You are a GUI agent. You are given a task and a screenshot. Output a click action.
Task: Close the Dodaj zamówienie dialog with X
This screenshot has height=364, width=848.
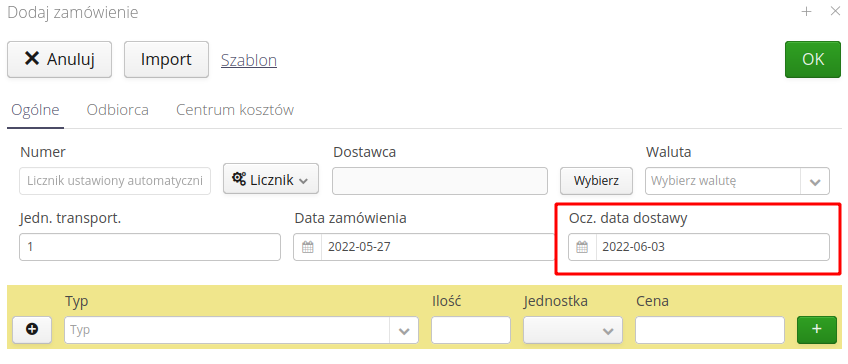(x=834, y=11)
